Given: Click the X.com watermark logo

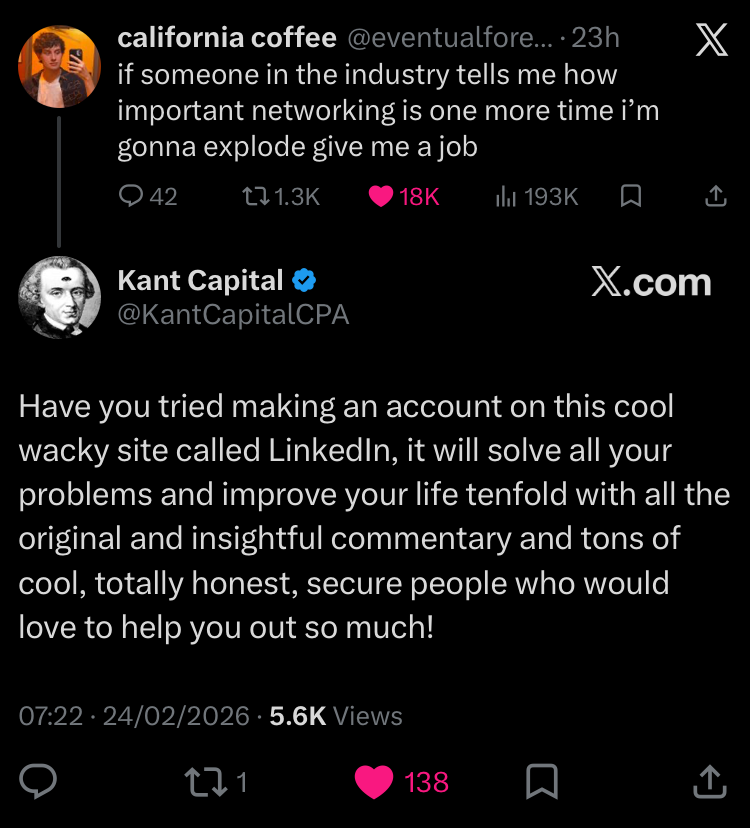Looking at the screenshot, I should (x=651, y=283).
